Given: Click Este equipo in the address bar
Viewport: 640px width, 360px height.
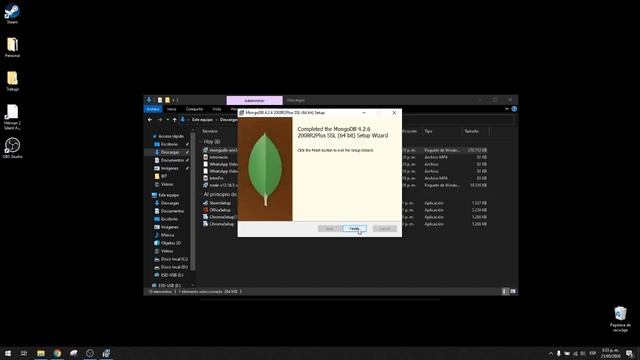Looking at the screenshot, I should 202,120.
